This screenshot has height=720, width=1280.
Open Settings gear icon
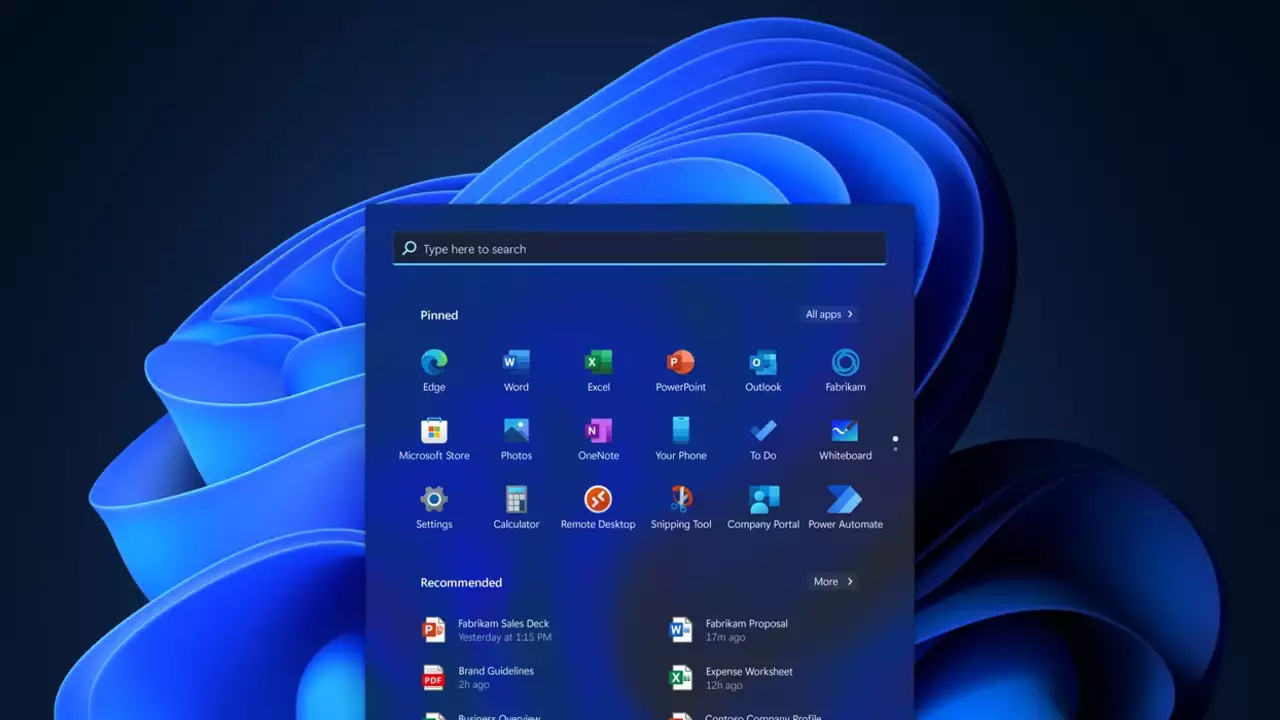pos(434,508)
